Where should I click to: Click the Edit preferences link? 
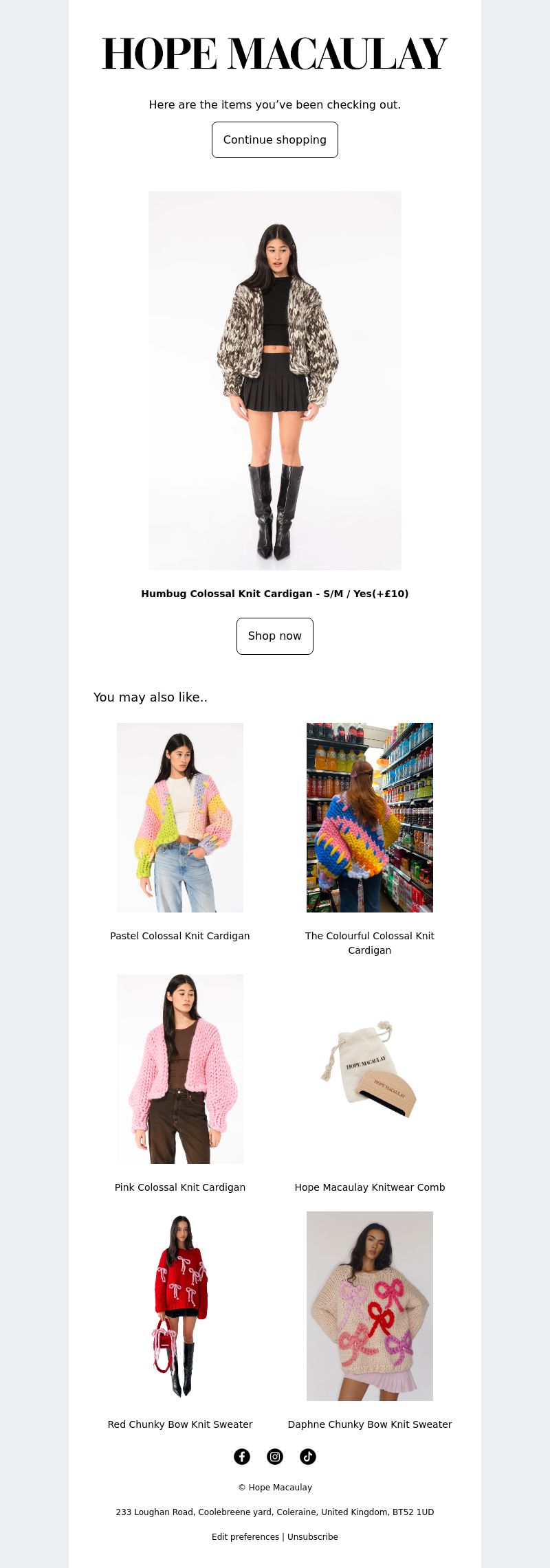tap(245, 1537)
